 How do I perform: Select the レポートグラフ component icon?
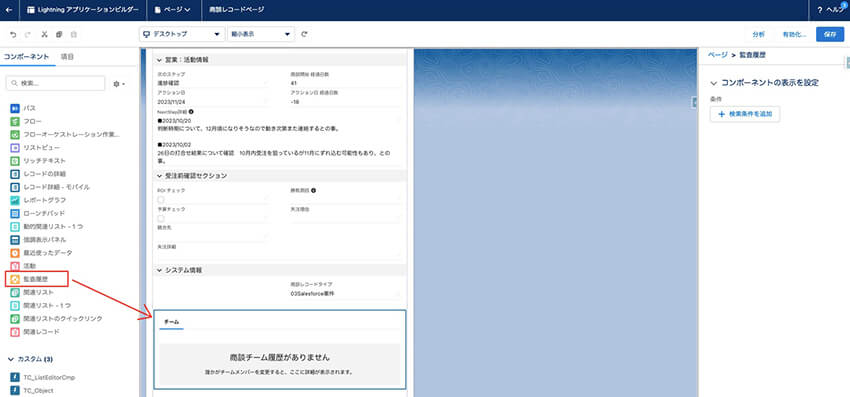click(x=15, y=200)
